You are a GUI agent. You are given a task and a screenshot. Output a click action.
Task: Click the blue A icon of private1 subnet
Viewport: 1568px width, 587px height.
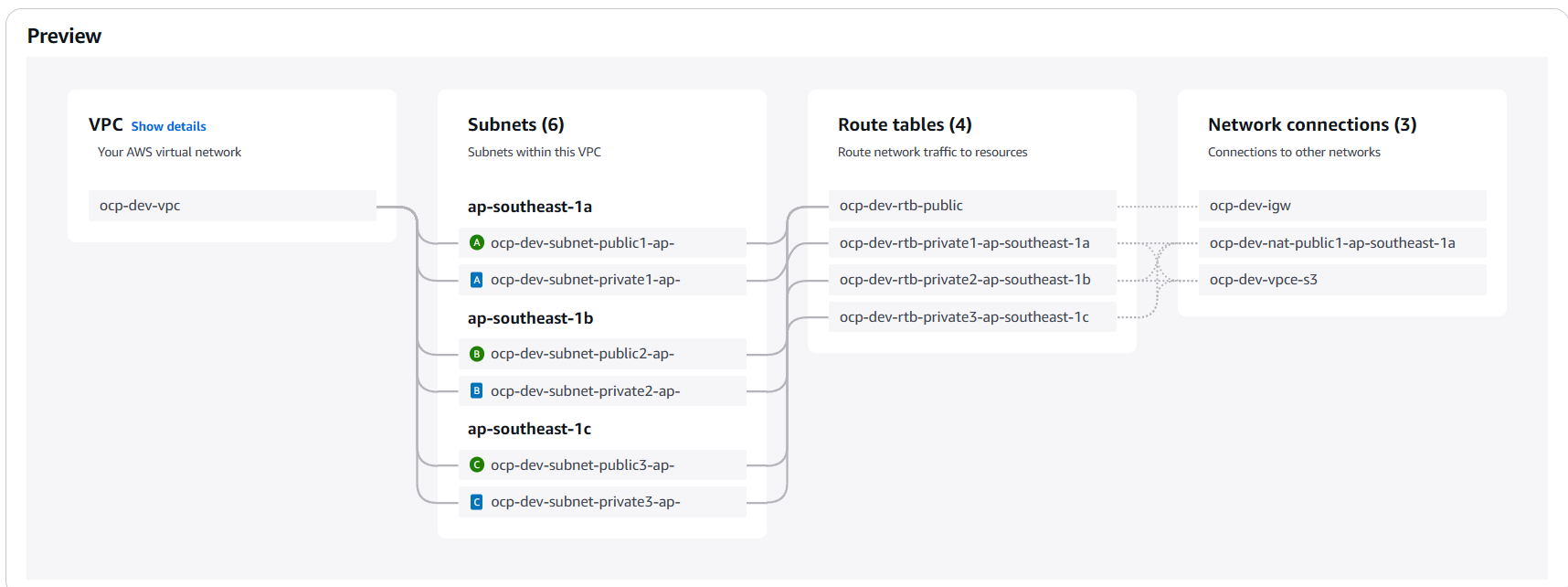(476, 280)
